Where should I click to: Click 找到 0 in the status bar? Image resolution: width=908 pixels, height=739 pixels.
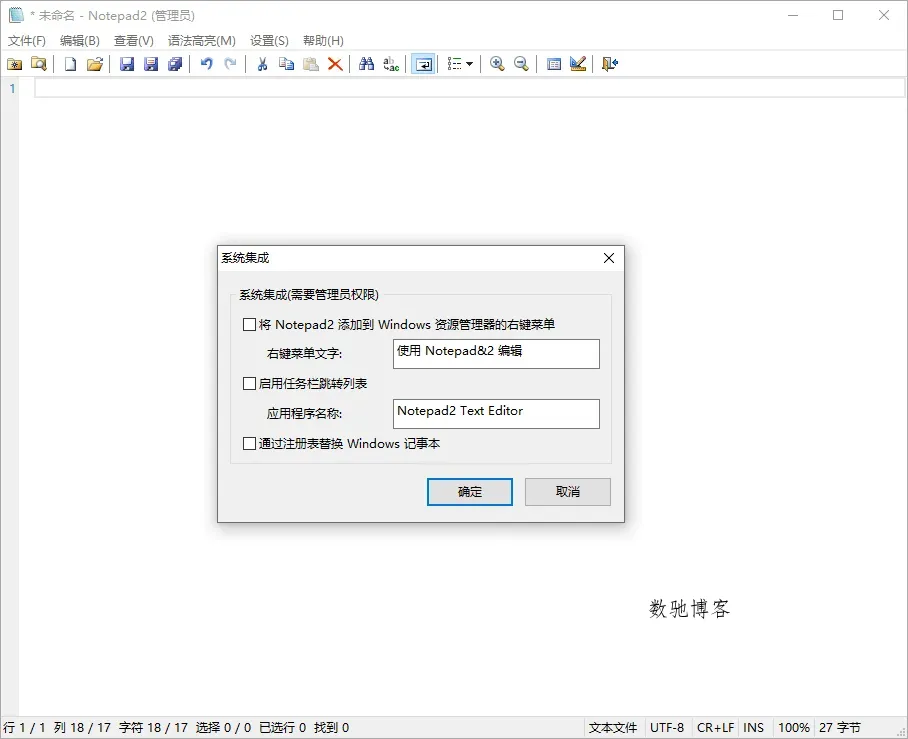pyautogui.click(x=331, y=727)
